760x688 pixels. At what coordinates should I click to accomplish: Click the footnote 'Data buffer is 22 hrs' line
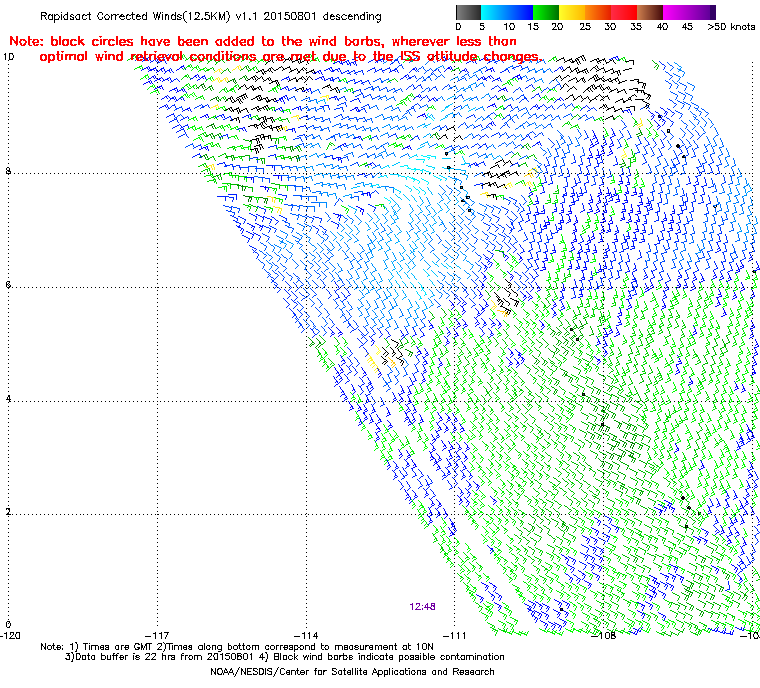(x=285, y=657)
